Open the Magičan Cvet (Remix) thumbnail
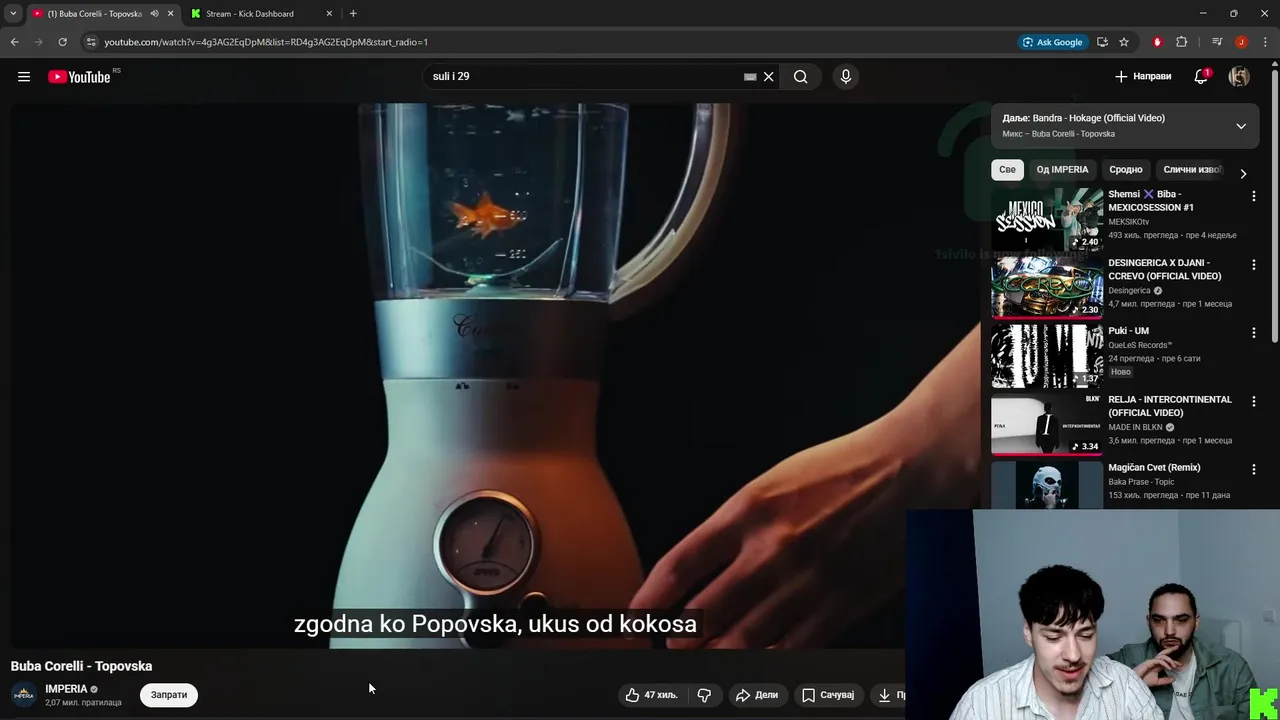Screen dimensions: 1280x720 click(1047, 485)
